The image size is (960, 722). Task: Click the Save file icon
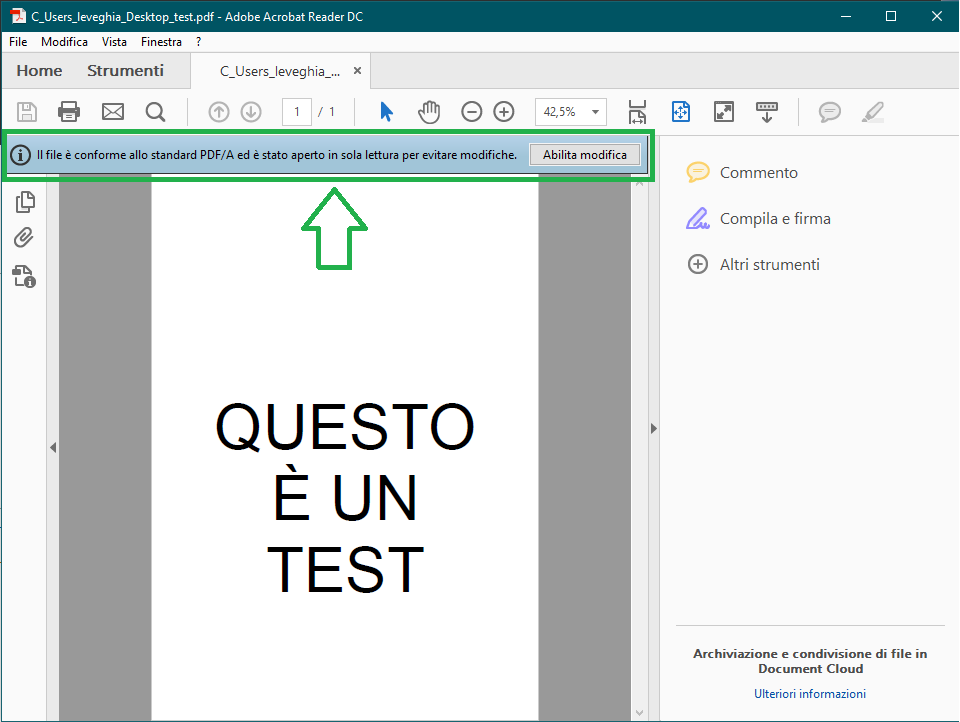click(27, 112)
